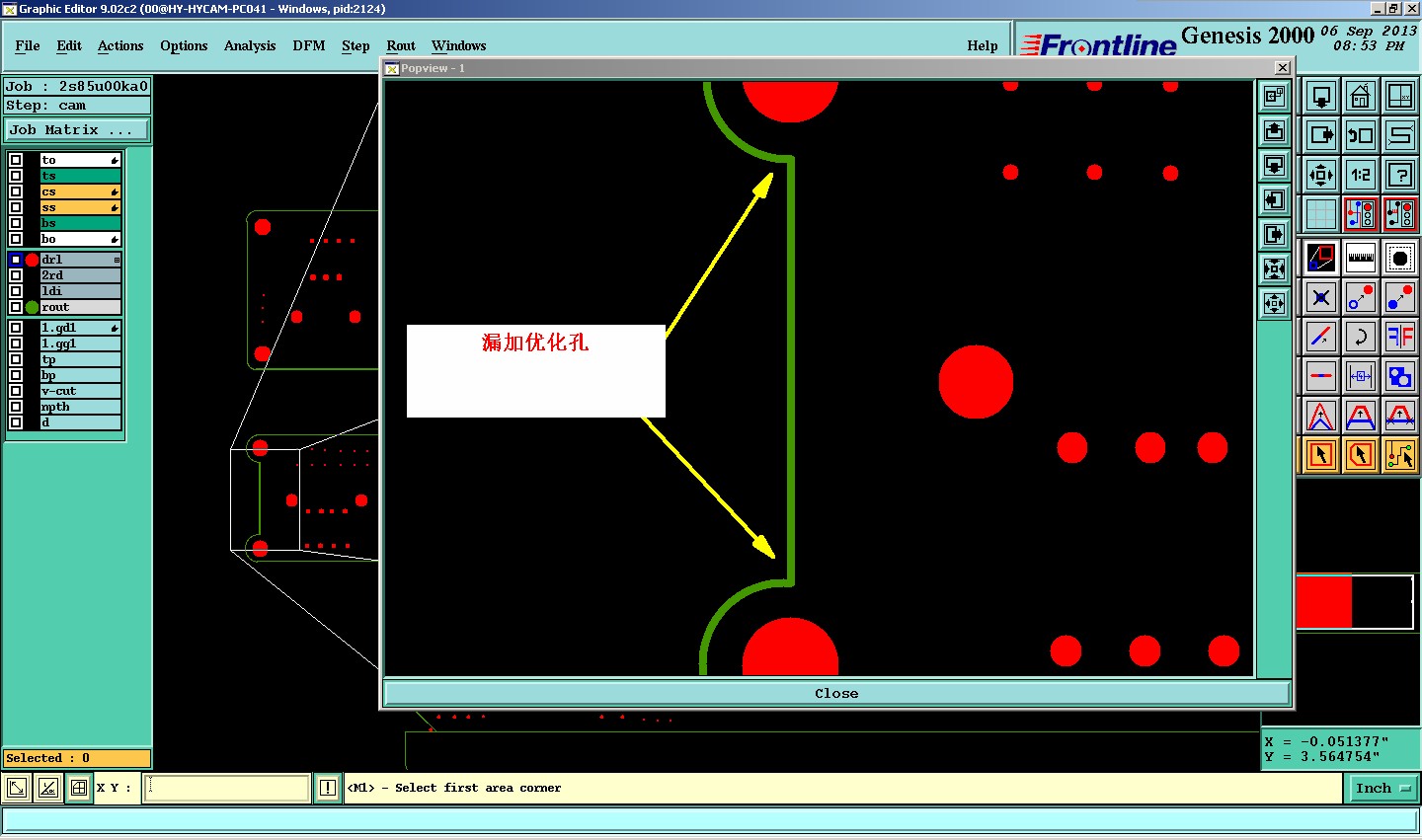Click the zoom home icon in the toolbar

(1361, 97)
